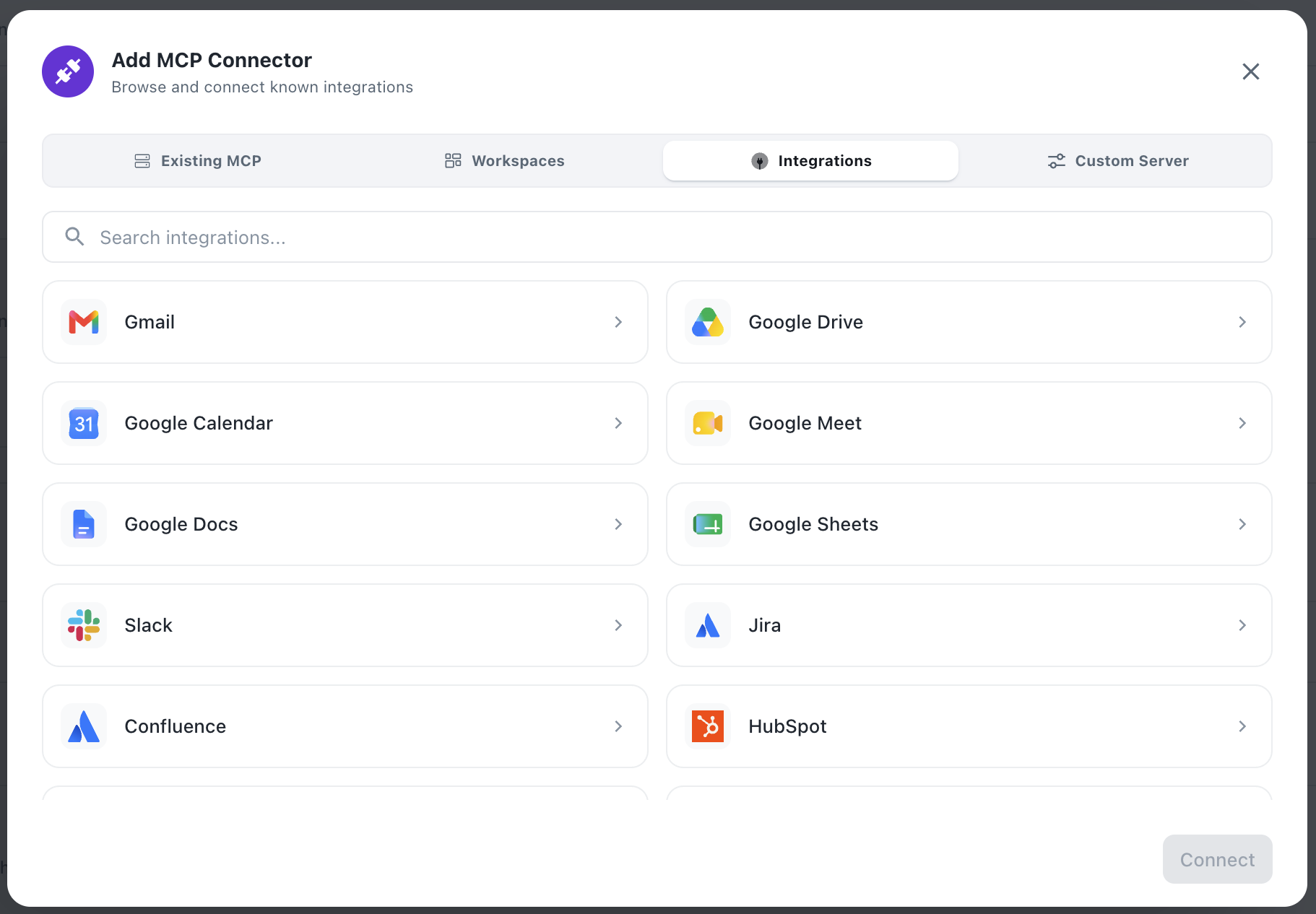Click the Google Docs file icon
Viewport: 1316px width, 914px height.
[84, 524]
